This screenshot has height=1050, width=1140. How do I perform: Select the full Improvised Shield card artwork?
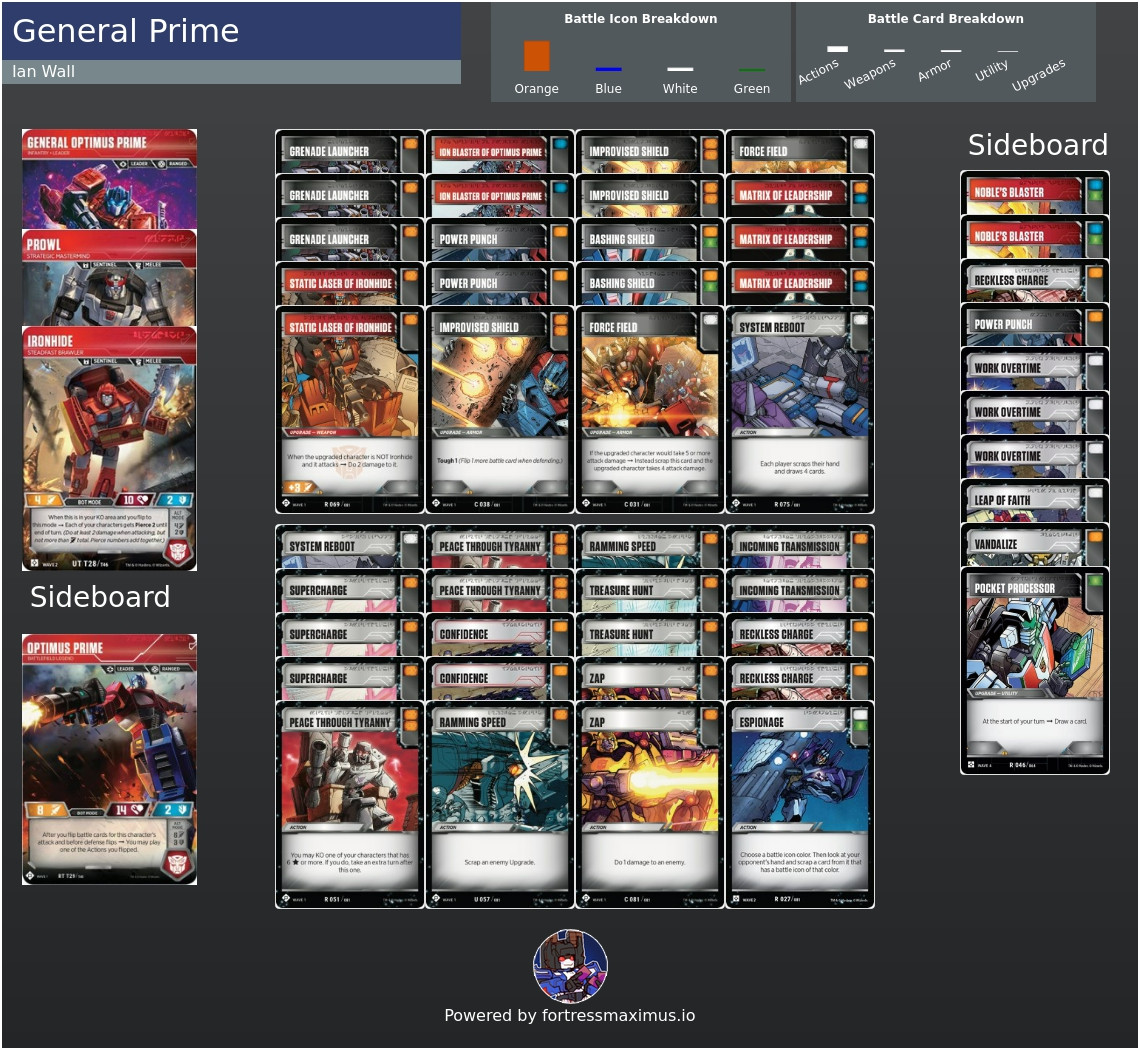coord(499,410)
